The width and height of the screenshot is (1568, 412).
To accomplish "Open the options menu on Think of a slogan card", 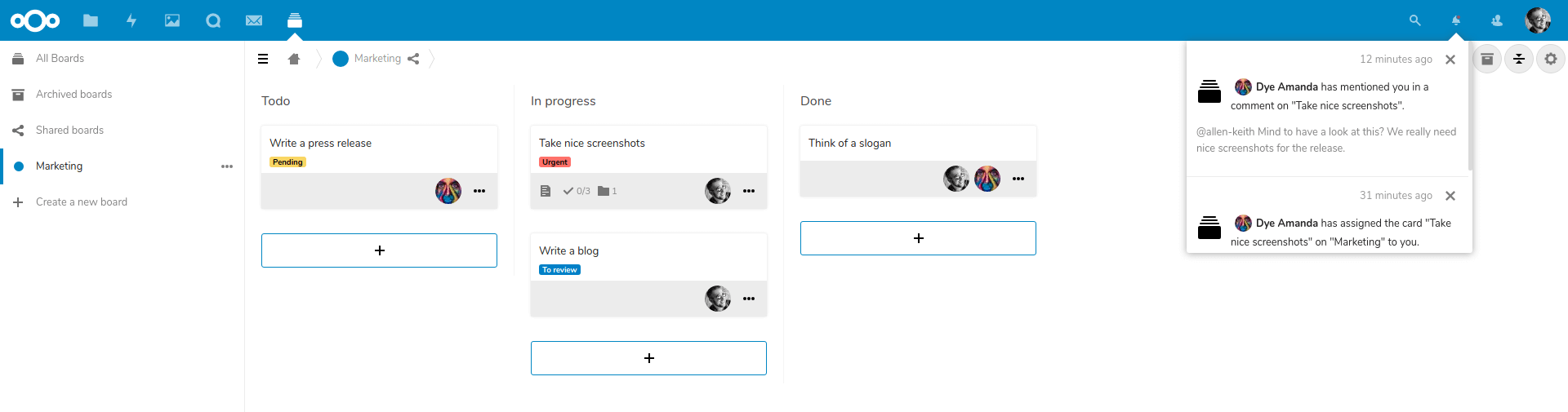I will pyautogui.click(x=1018, y=179).
